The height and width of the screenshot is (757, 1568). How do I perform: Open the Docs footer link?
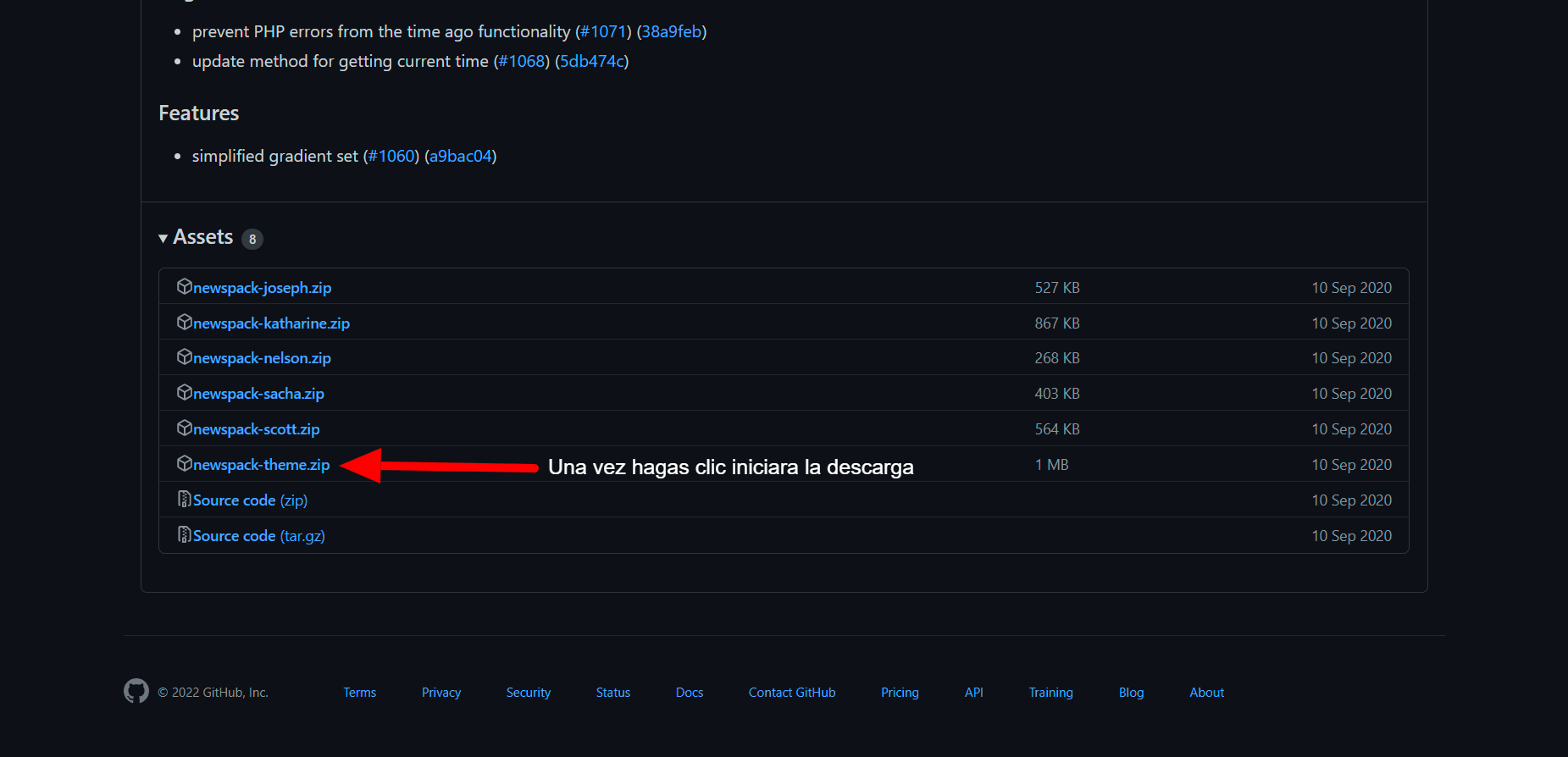pos(690,693)
